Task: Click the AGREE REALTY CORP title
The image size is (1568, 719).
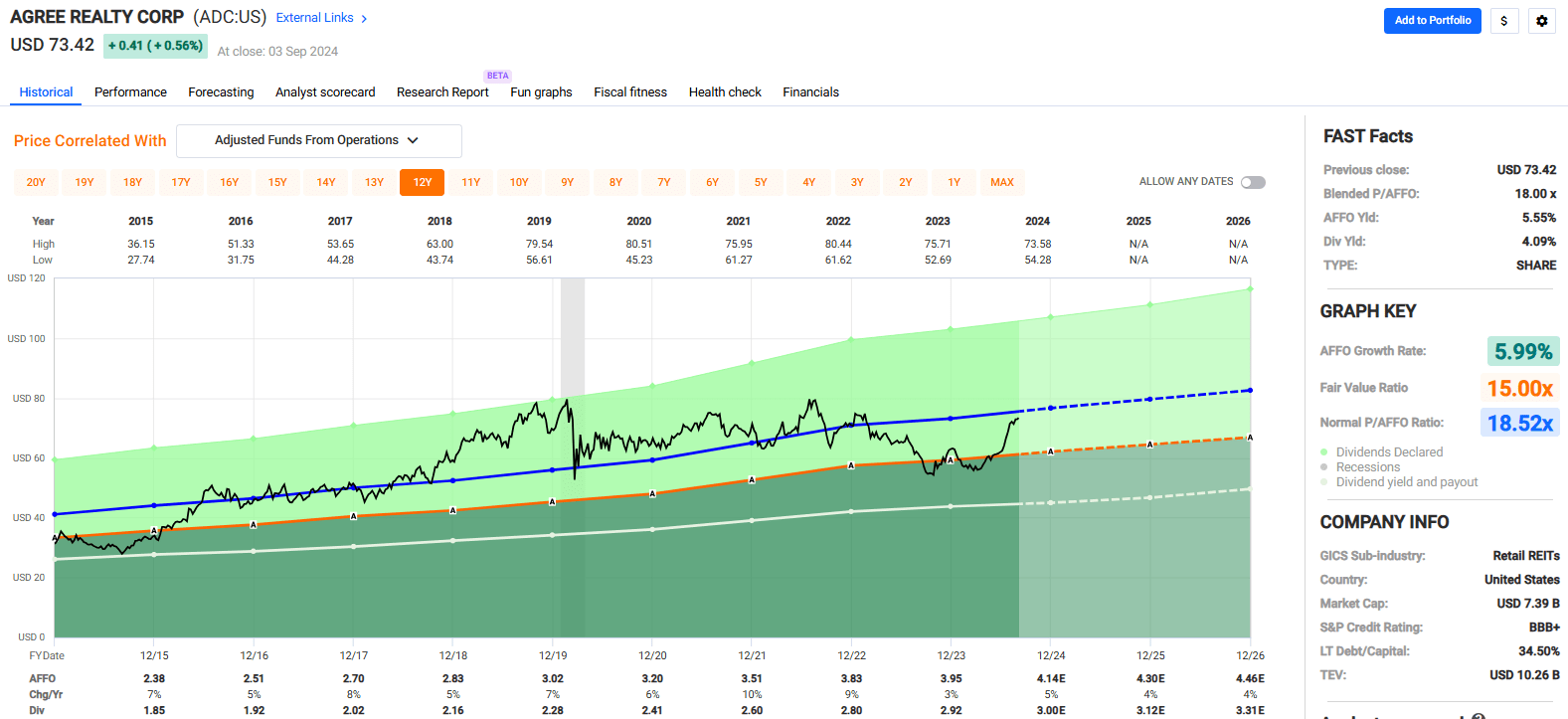Action: click(96, 17)
